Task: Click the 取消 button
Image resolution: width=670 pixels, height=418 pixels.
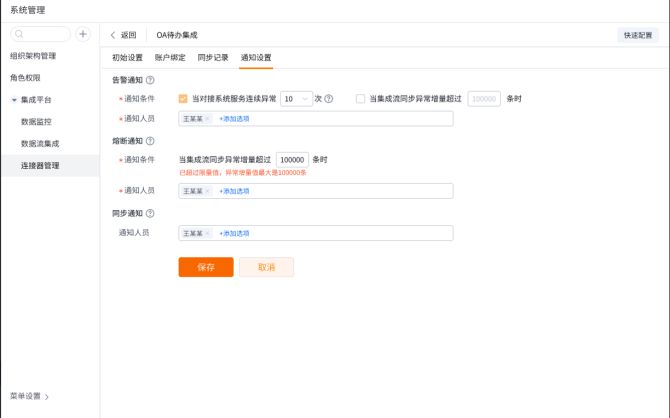Action: [x=266, y=267]
